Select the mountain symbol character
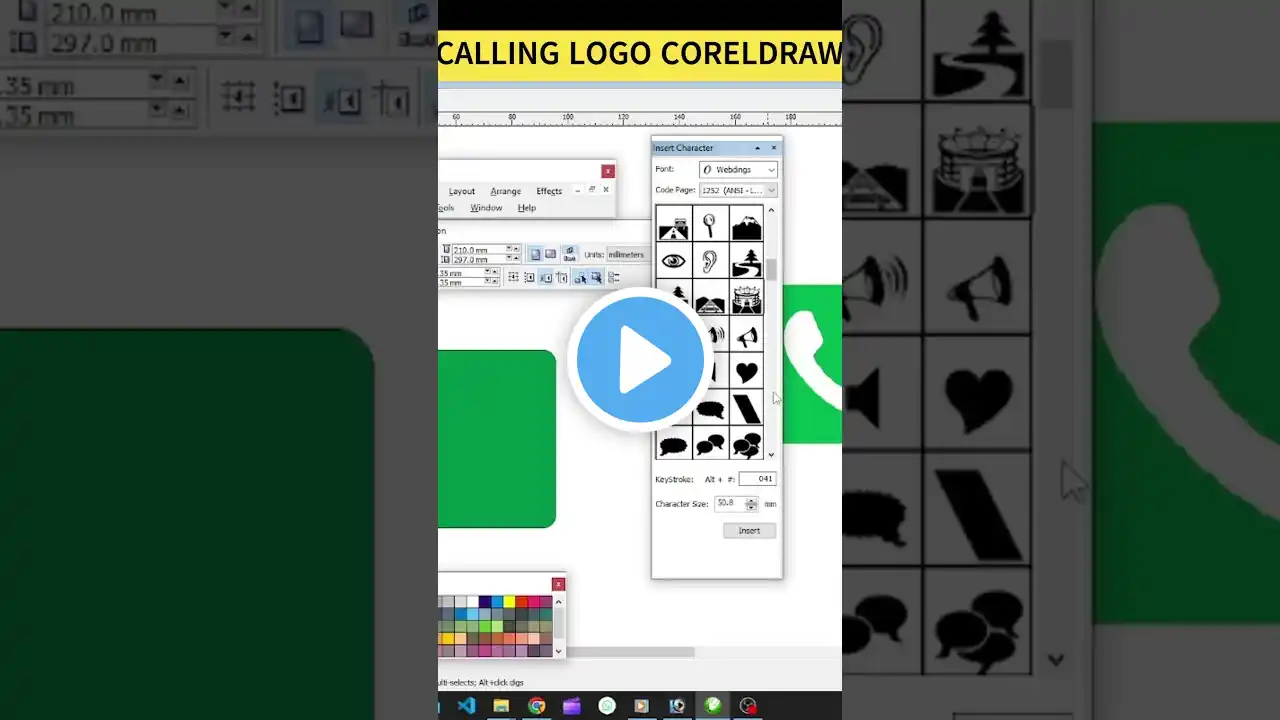The height and width of the screenshot is (720, 1280). point(746,225)
